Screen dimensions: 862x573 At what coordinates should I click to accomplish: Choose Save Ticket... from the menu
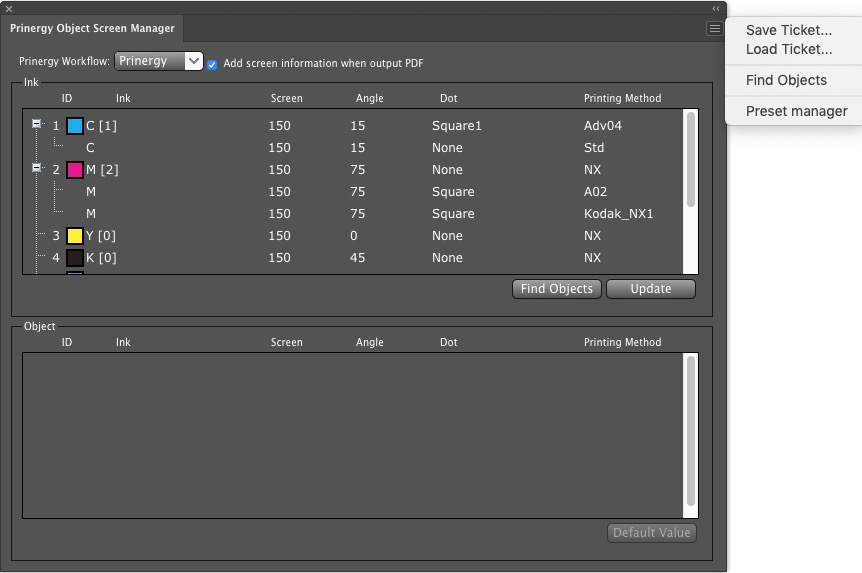tap(788, 31)
